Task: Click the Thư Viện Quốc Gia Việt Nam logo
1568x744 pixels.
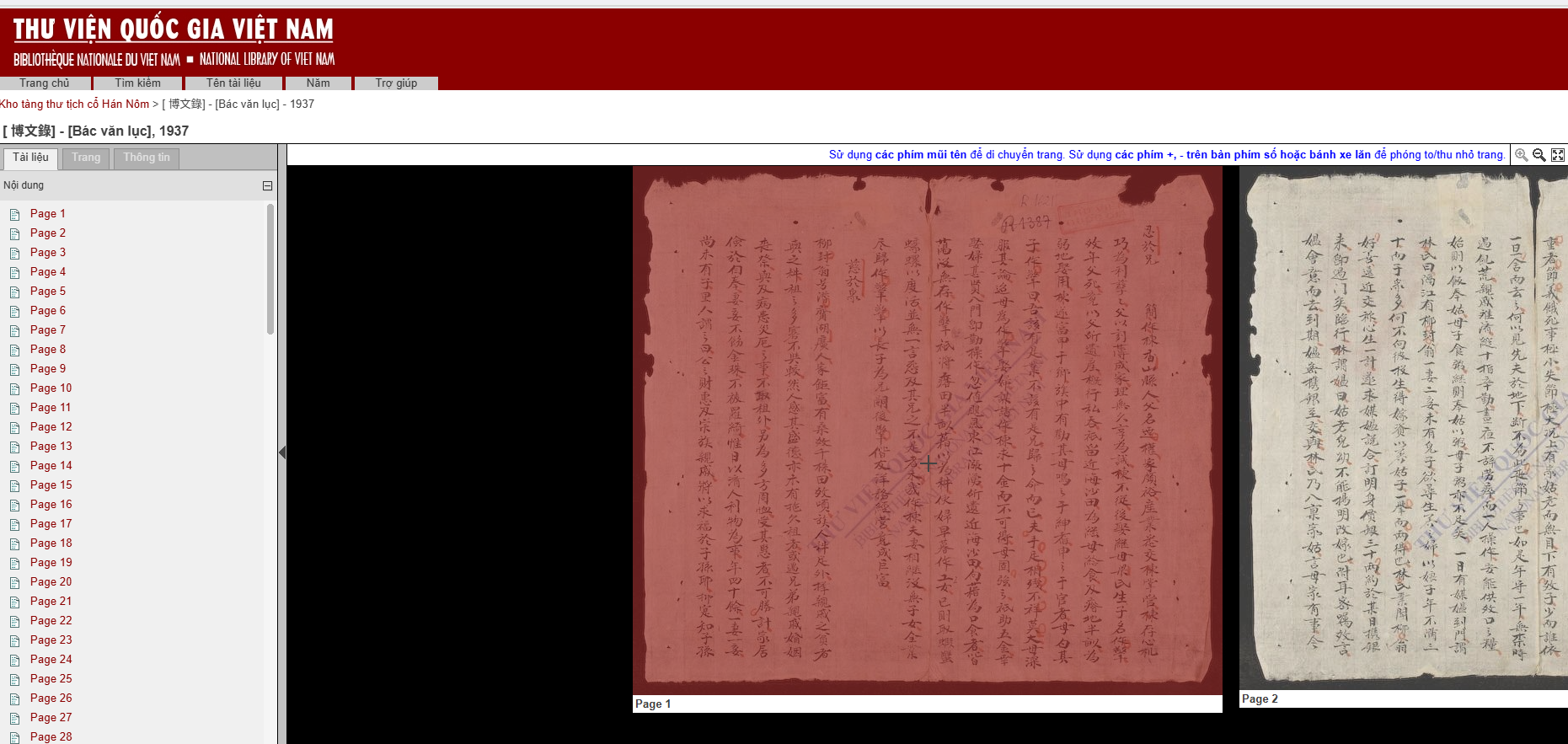Action: 174,42
